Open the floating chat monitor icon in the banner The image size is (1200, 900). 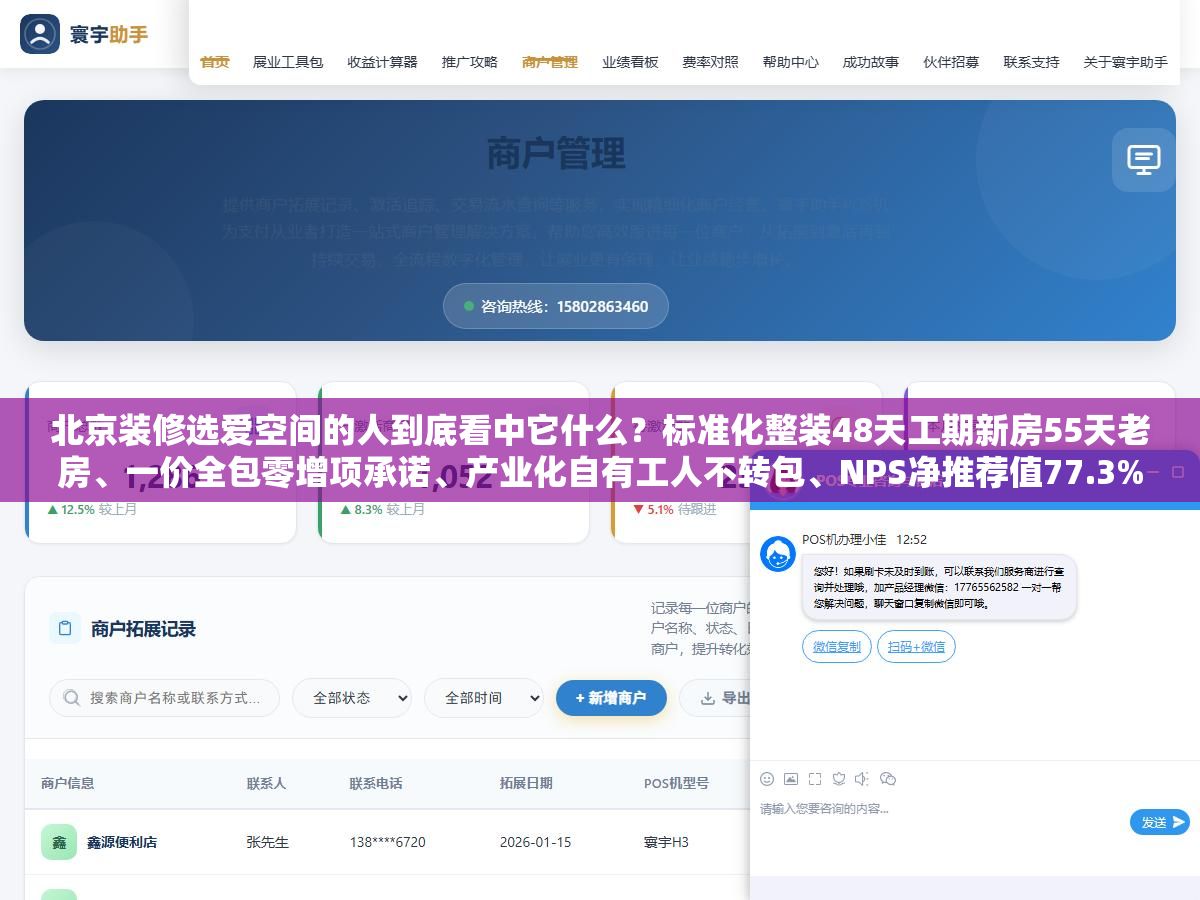pyautogui.click(x=1143, y=159)
